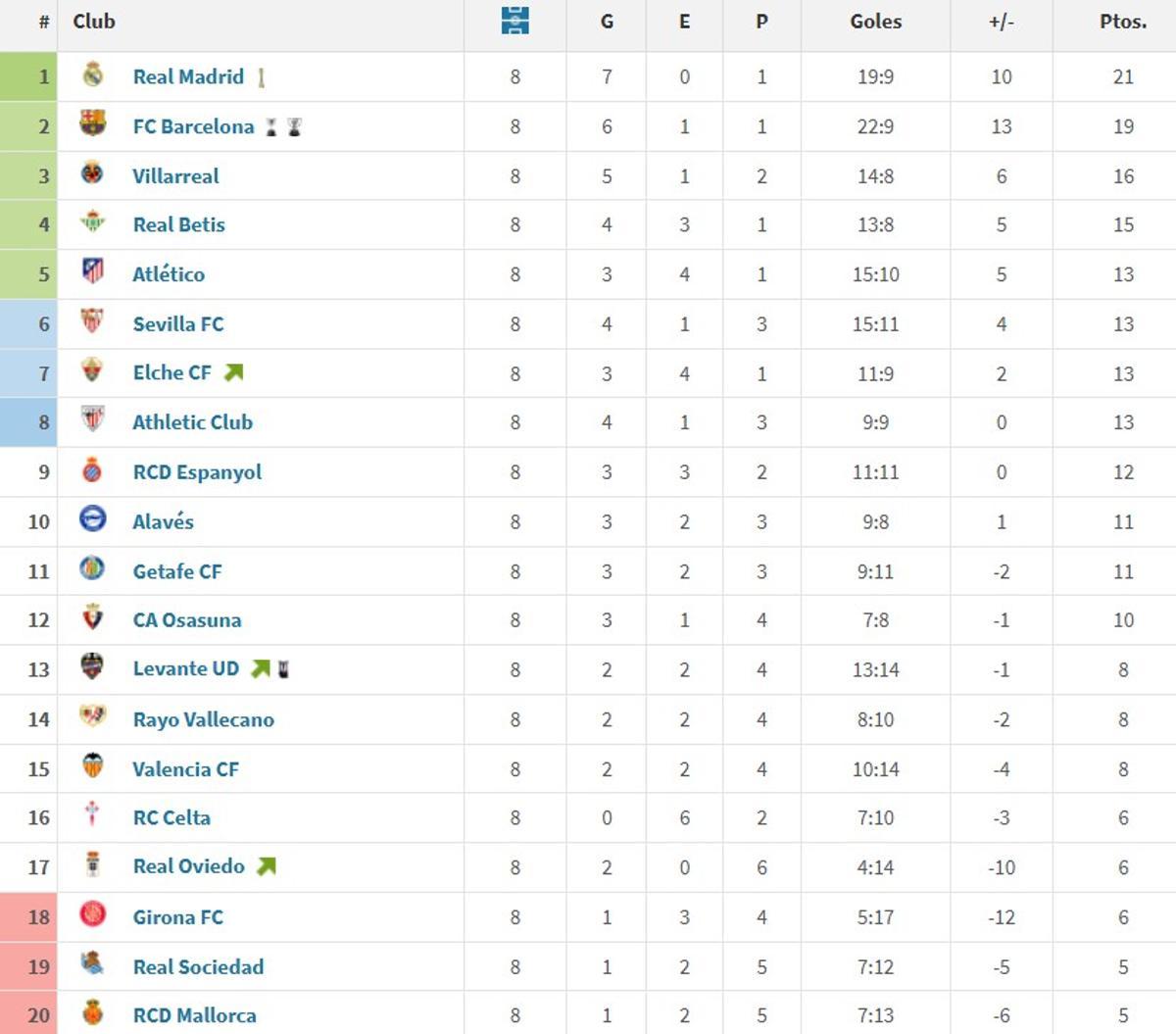Screen dimensions: 1176x1034
Task: Select the Alavés team link
Action: [163, 521]
